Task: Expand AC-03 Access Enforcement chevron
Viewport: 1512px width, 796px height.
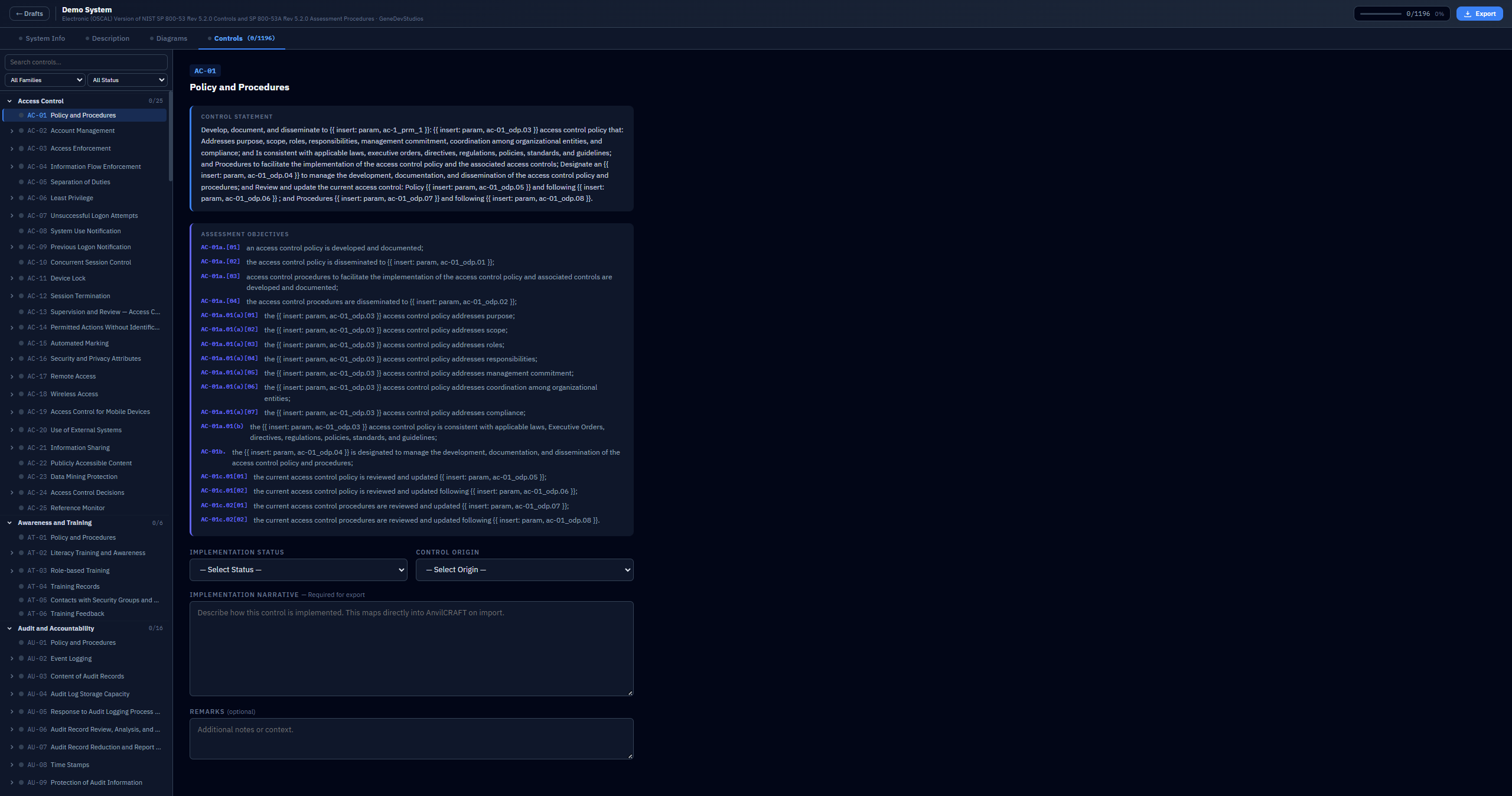Action: pos(12,149)
